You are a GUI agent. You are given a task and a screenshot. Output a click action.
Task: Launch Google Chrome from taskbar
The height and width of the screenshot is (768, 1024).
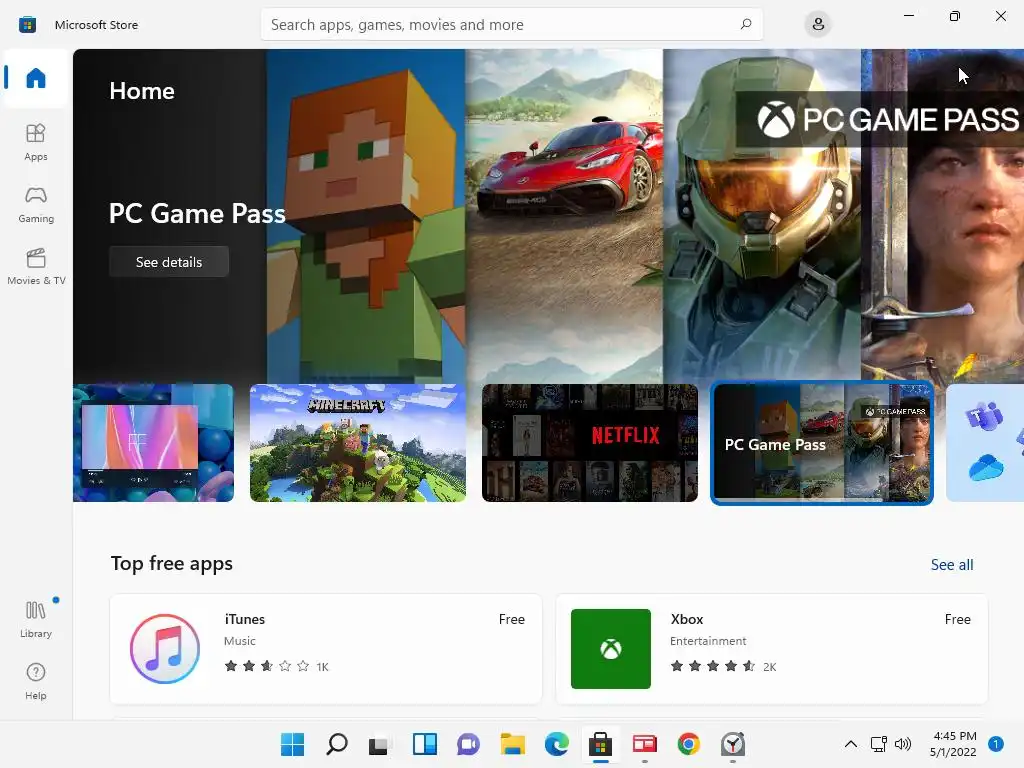(688, 744)
